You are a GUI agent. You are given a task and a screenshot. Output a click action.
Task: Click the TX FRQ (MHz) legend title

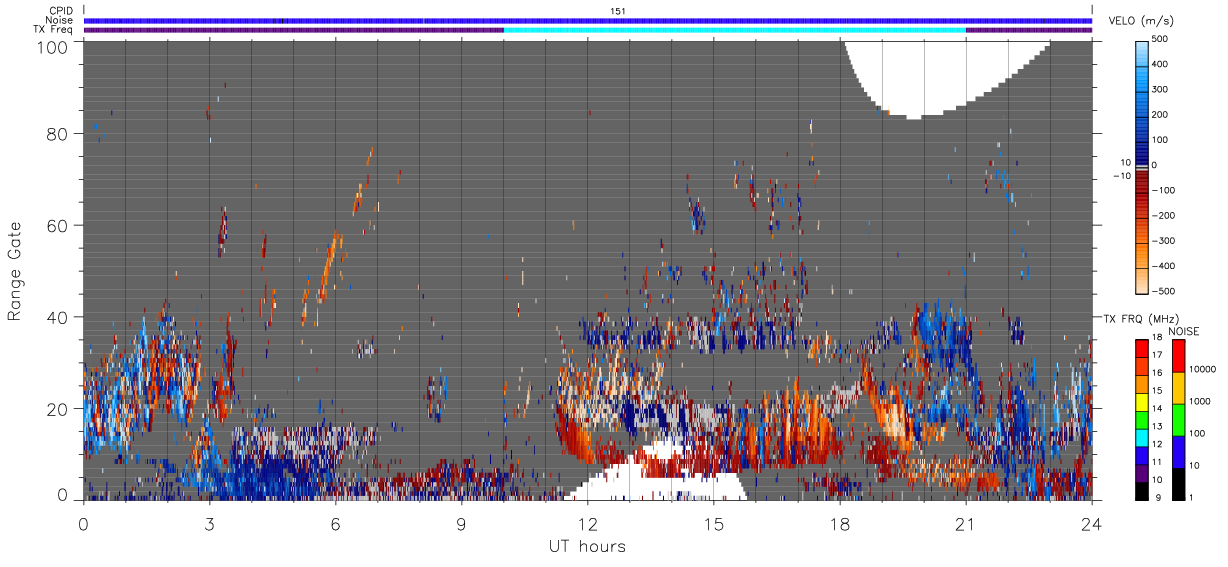pyautogui.click(x=1142, y=318)
